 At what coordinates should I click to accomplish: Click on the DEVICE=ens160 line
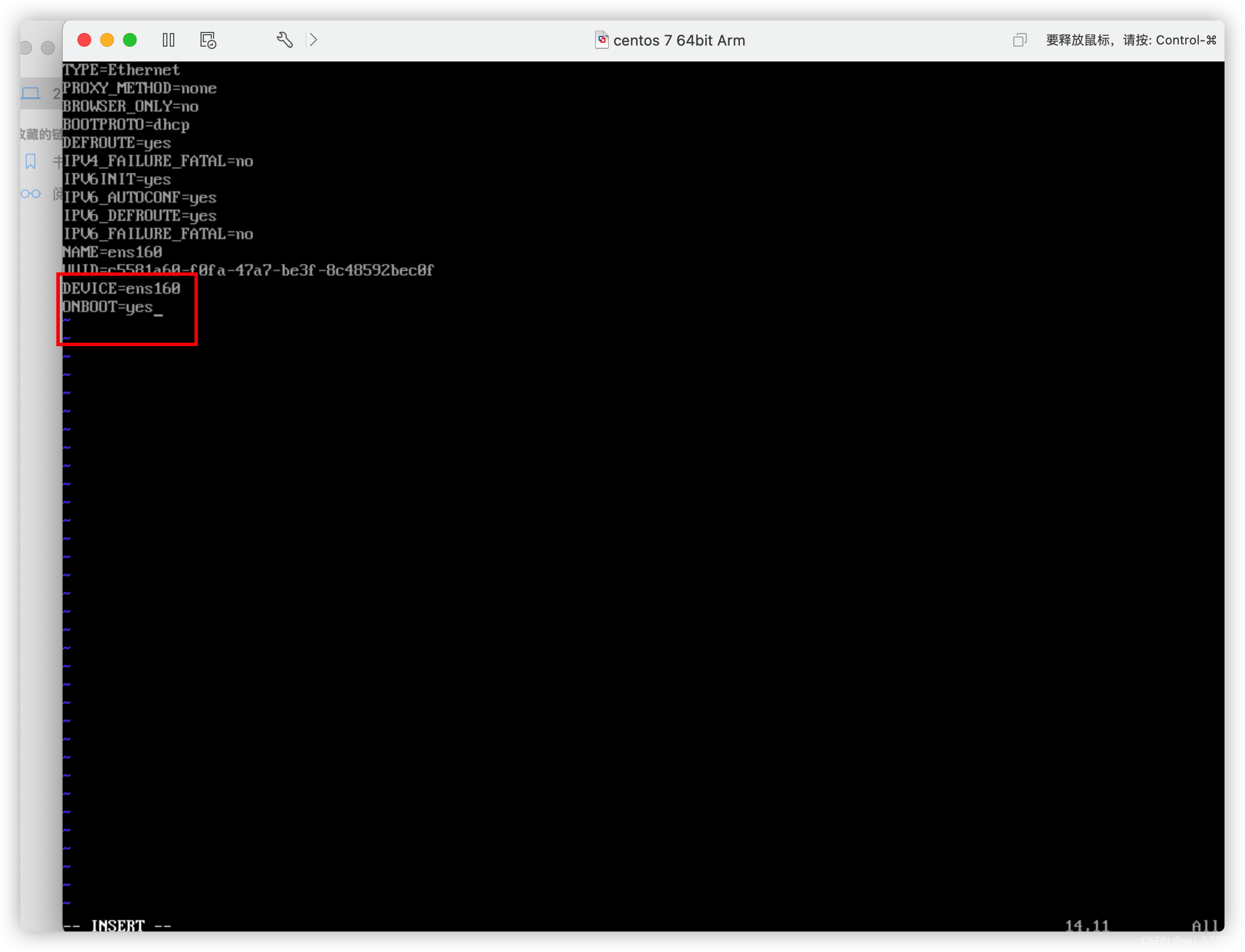[x=121, y=289]
